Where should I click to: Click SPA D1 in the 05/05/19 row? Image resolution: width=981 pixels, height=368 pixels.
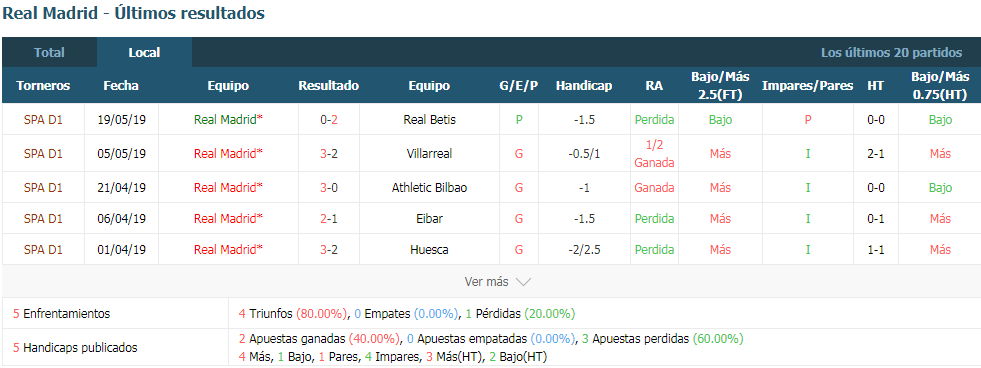43,153
